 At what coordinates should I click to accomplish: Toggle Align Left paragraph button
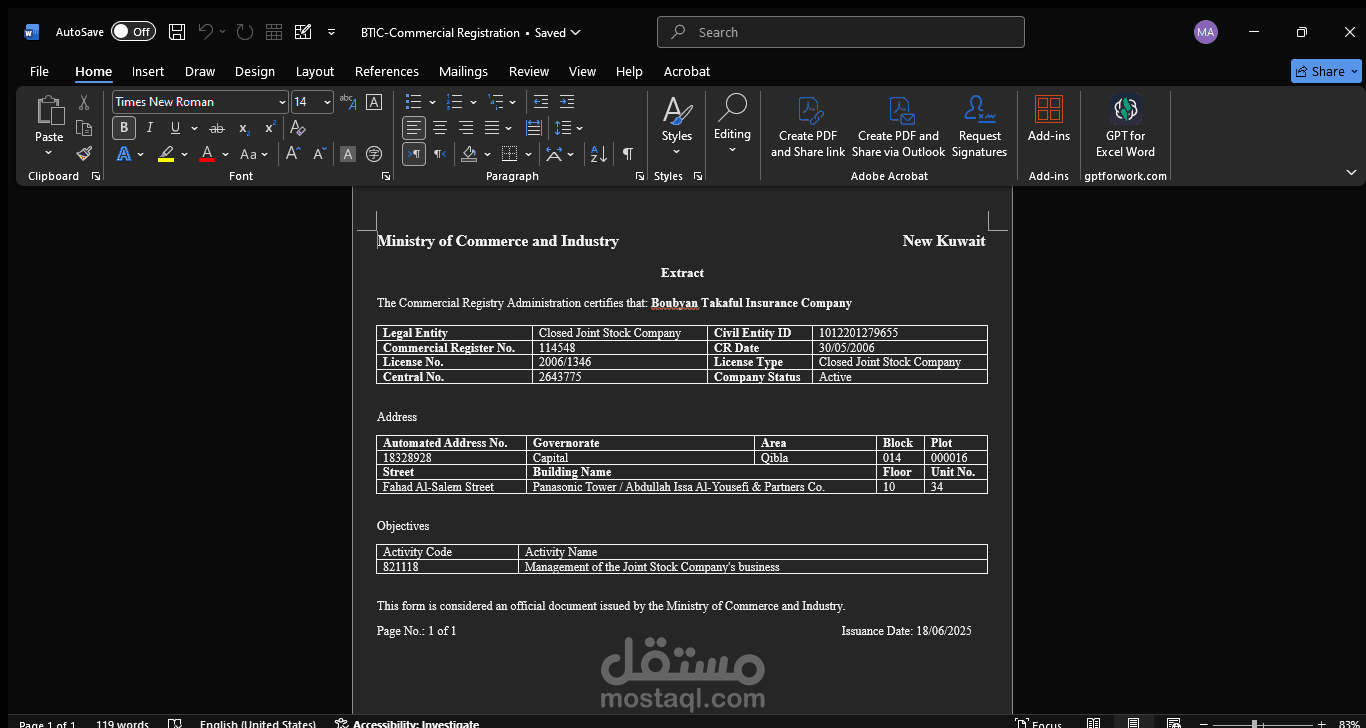[414, 128]
